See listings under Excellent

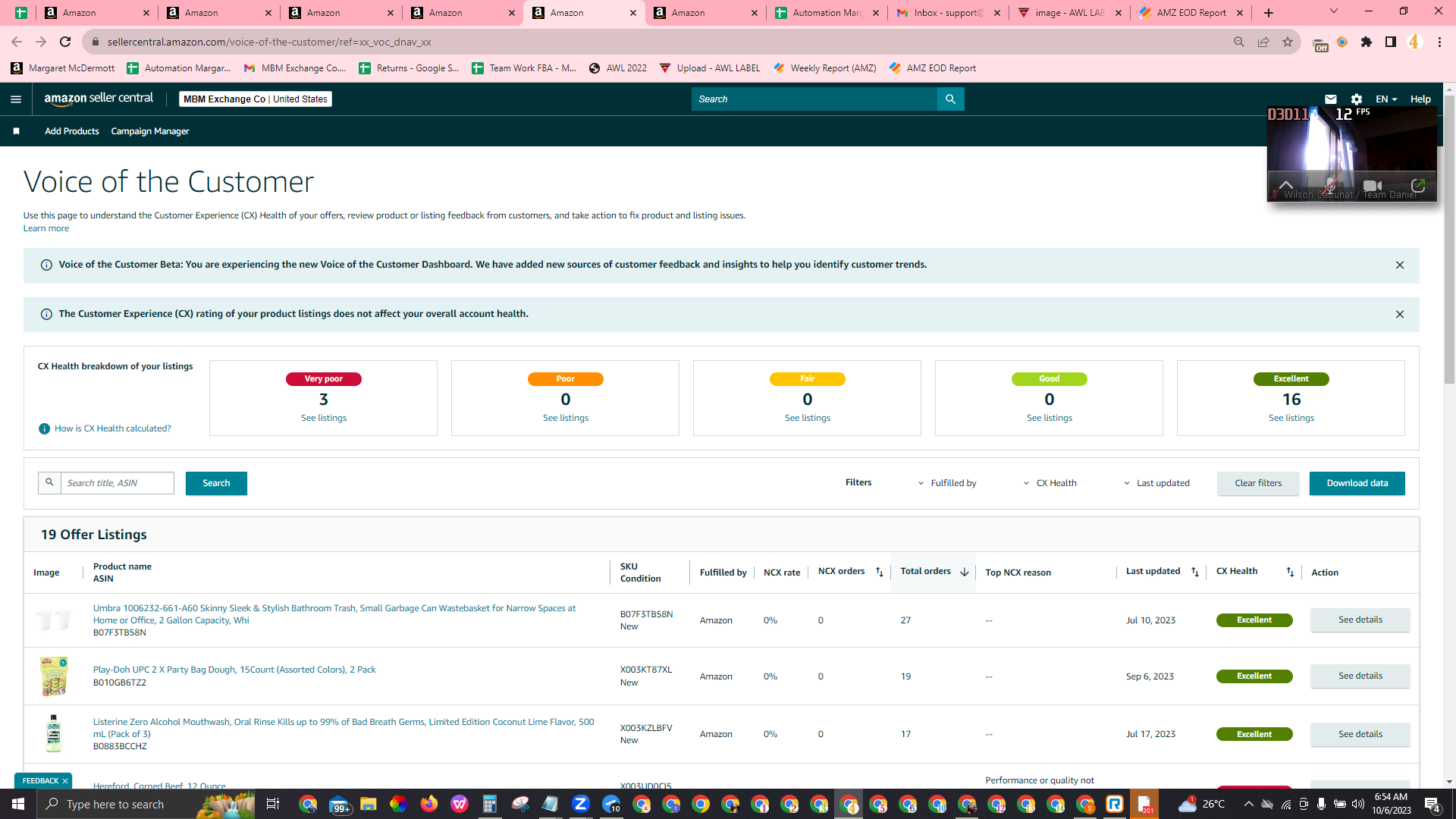[x=1291, y=418]
